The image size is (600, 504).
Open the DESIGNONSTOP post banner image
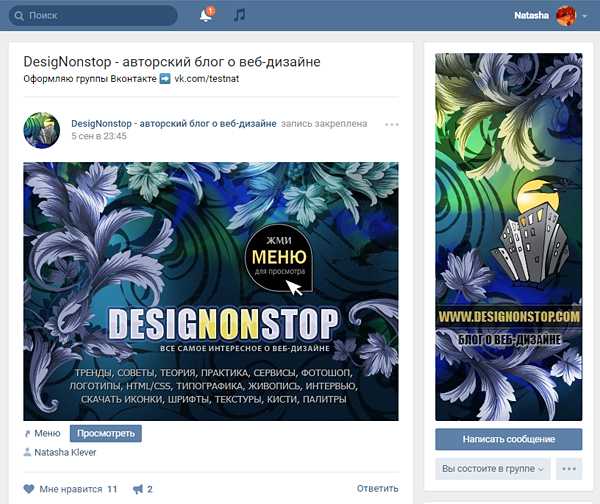(211, 291)
